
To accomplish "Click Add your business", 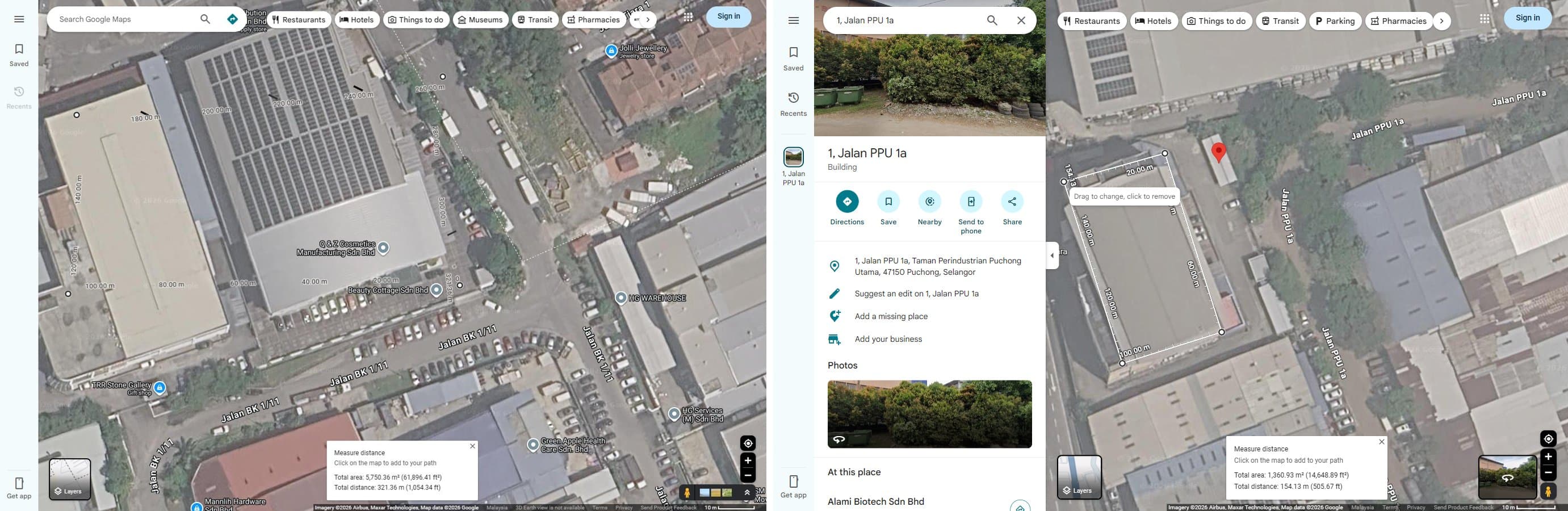I will tap(929, 339).
